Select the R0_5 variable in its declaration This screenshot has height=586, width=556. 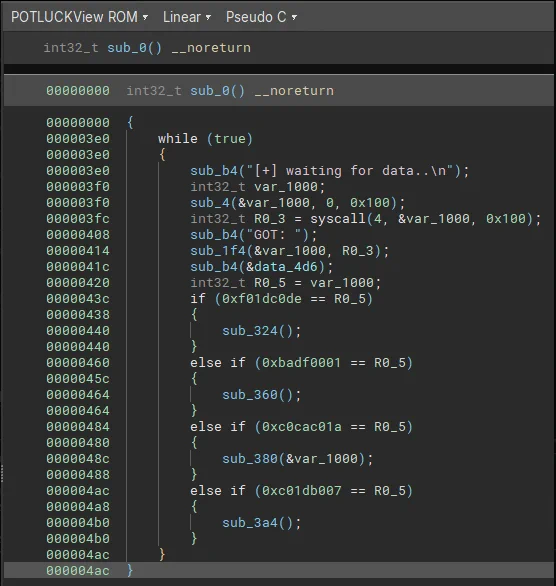tap(270, 283)
